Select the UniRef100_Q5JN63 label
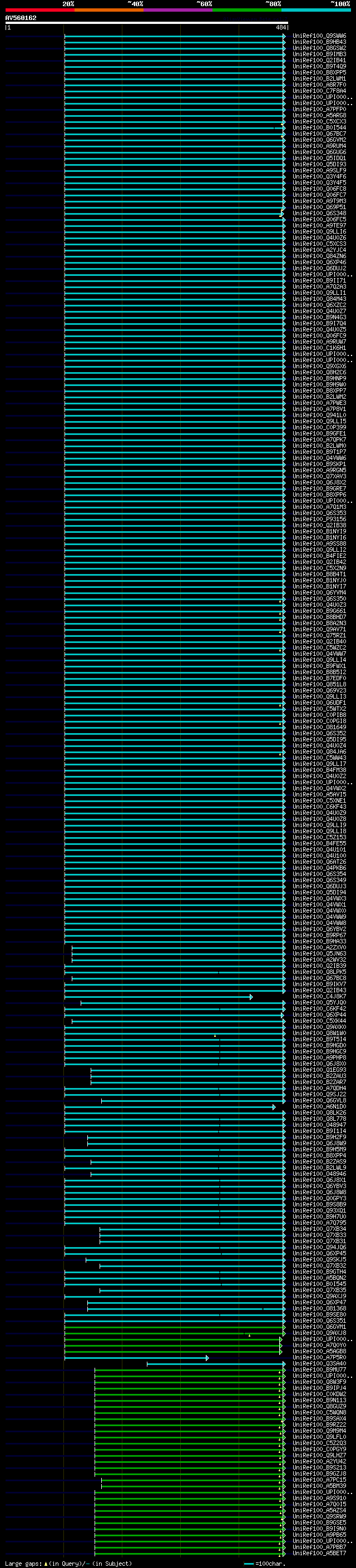Viewport: 356px width, 1568px height. coord(319,954)
